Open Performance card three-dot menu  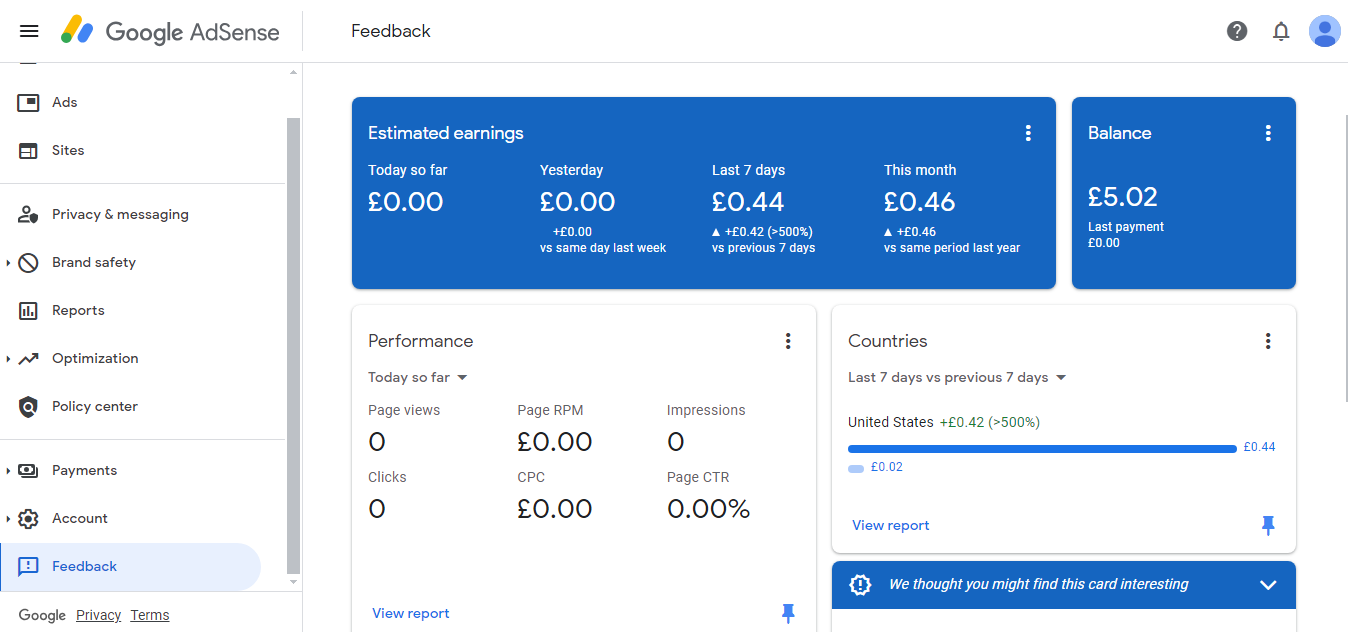[788, 341]
